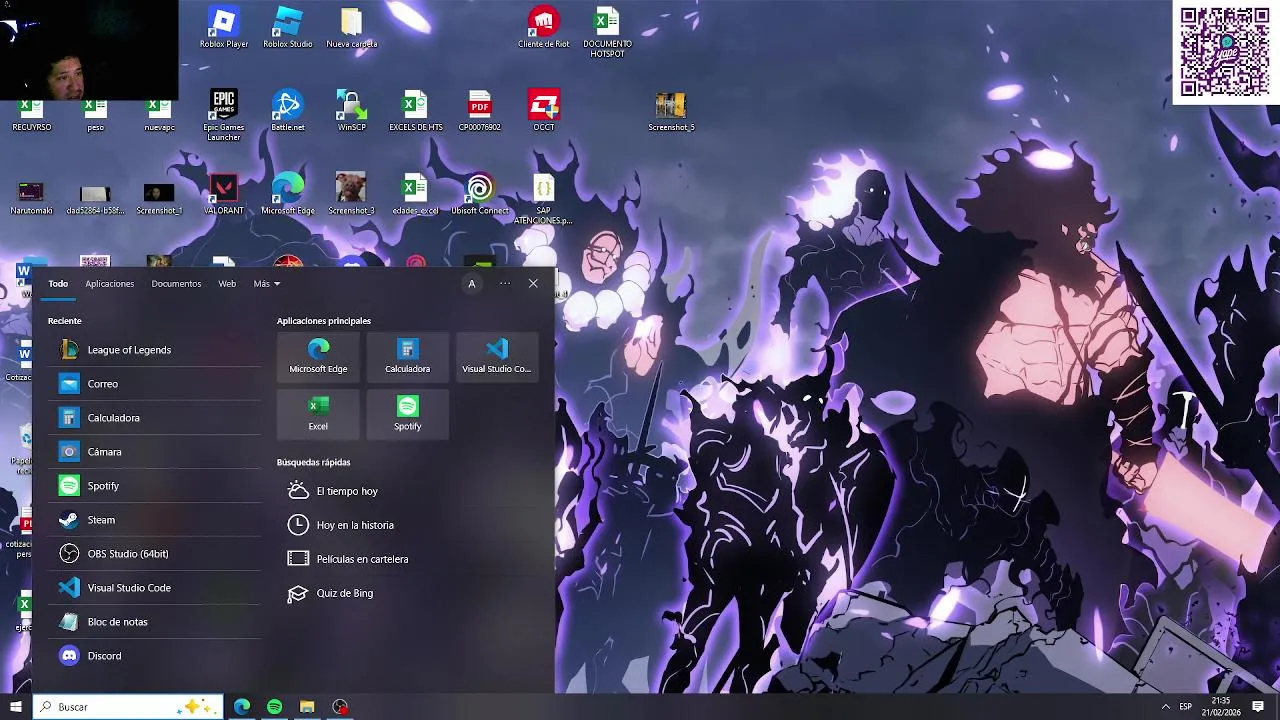Image resolution: width=1280 pixels, height=720 pixels.
Task: Select edades_excel desktop file
Action: (416, 194)
